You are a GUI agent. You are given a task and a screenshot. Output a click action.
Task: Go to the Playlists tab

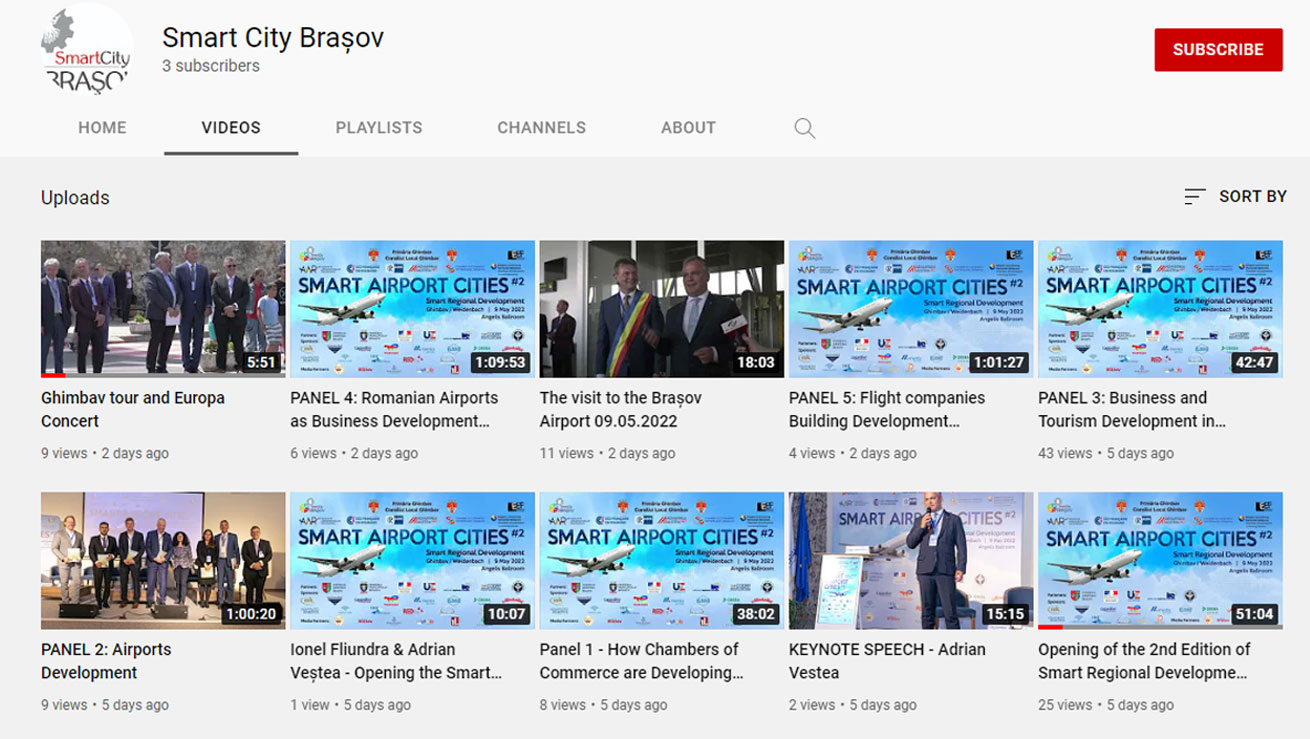[x=379, y=128]
